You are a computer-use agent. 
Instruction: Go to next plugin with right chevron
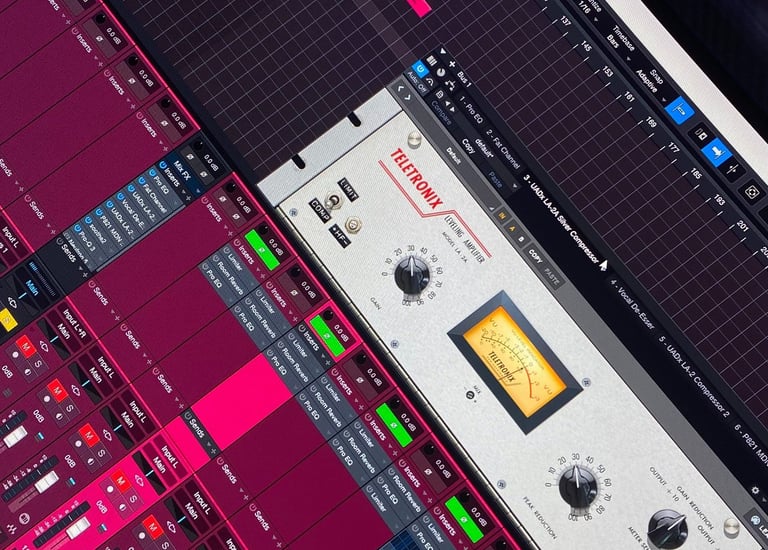[409, 98]
